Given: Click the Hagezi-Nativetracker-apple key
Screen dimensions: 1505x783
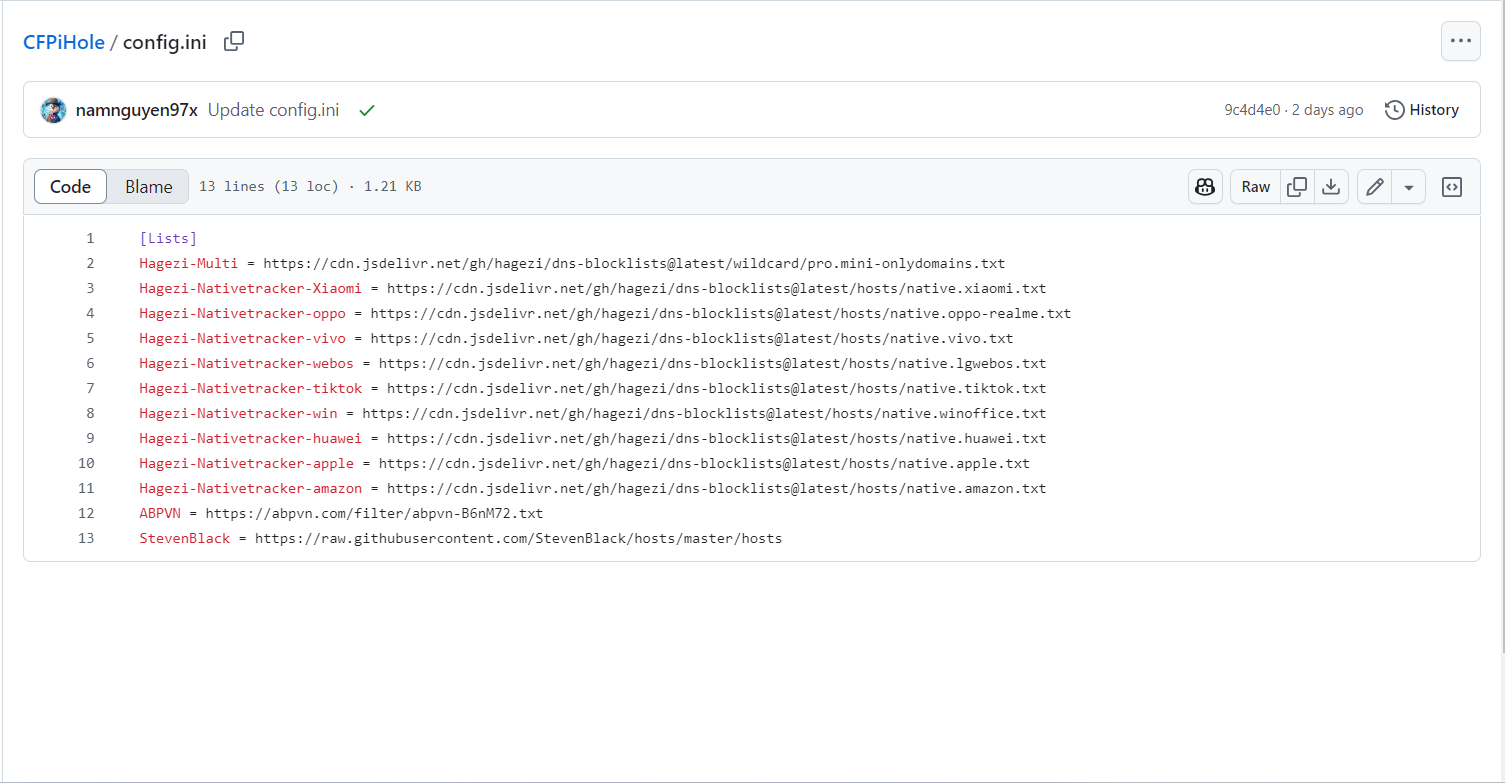Looking at the screenshot, I should (x=247, y=463).
